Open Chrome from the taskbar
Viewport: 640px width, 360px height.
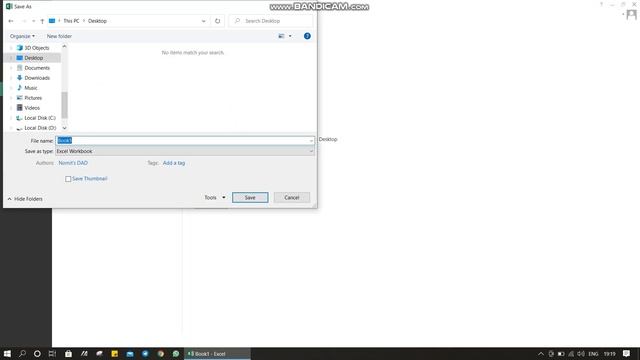point(161,353)
